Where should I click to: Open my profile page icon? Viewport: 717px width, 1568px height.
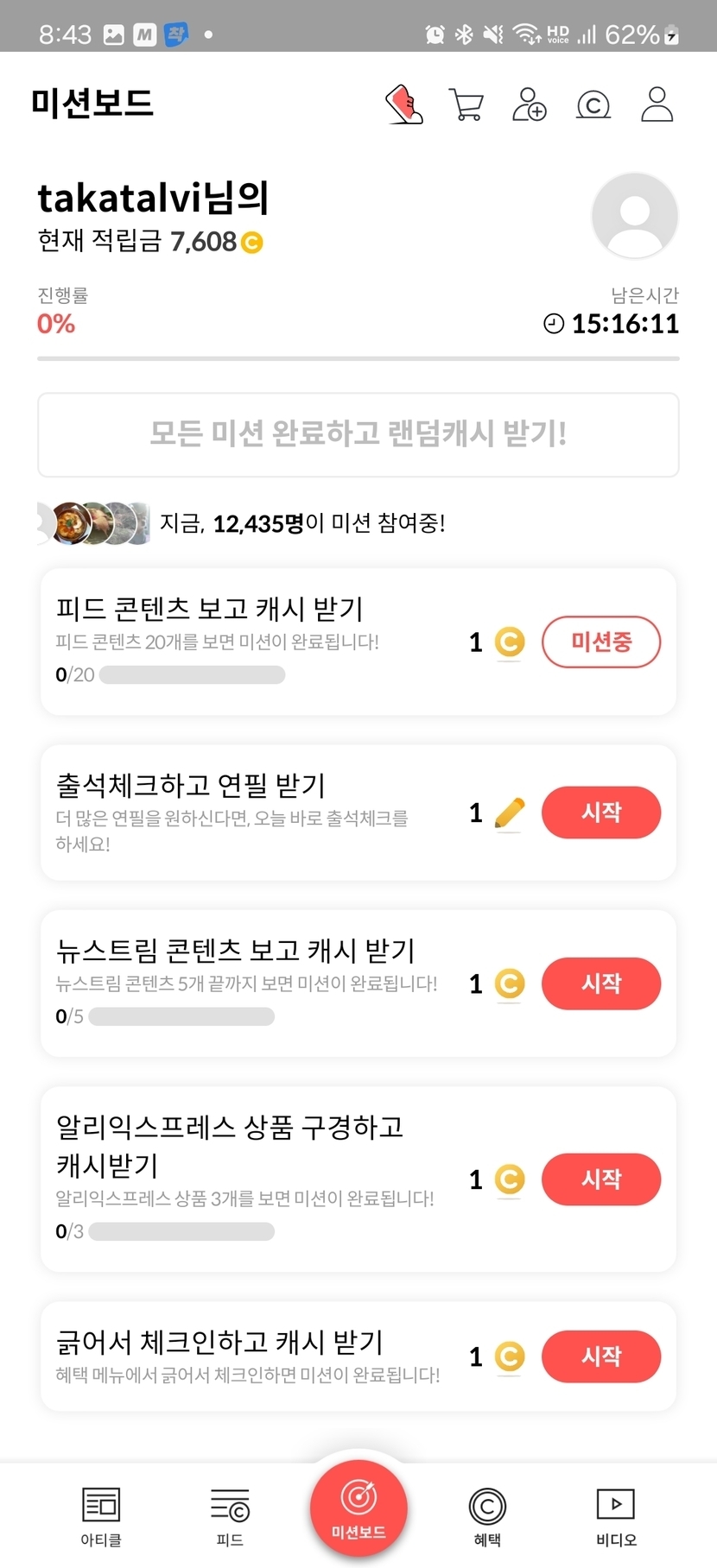click(x=657, y=104)
